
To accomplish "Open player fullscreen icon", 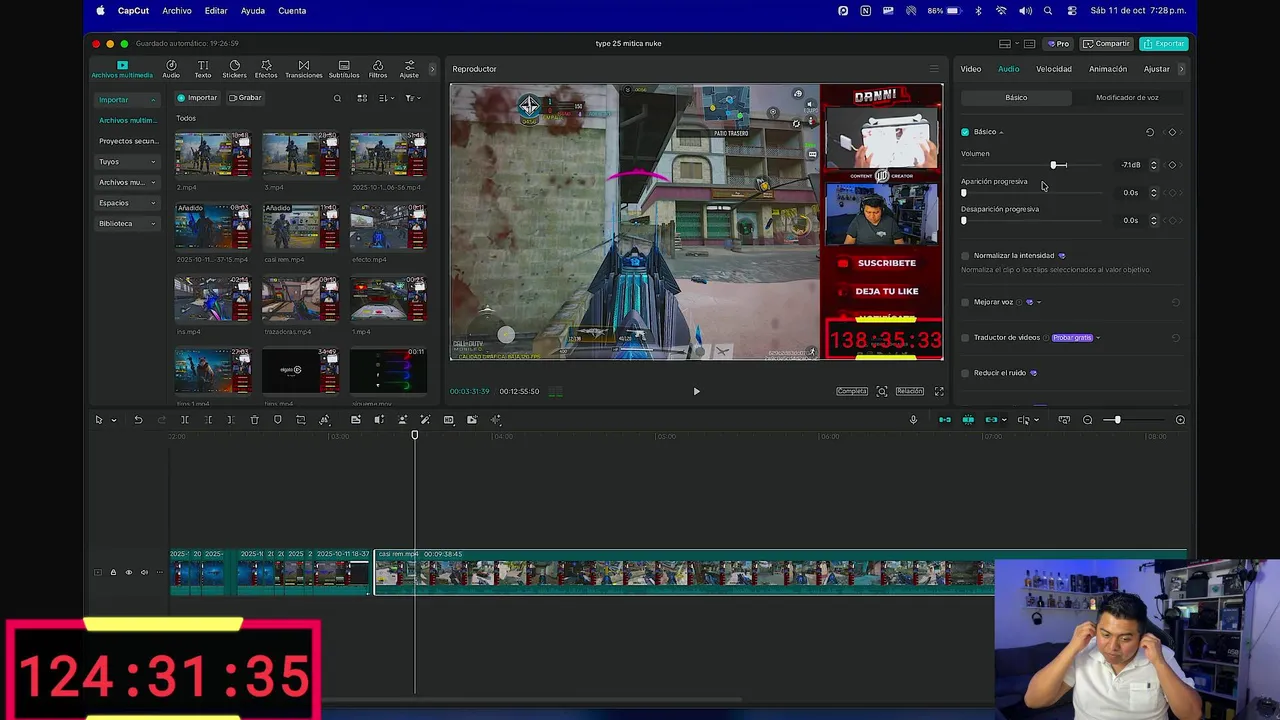I will point(939,391).
